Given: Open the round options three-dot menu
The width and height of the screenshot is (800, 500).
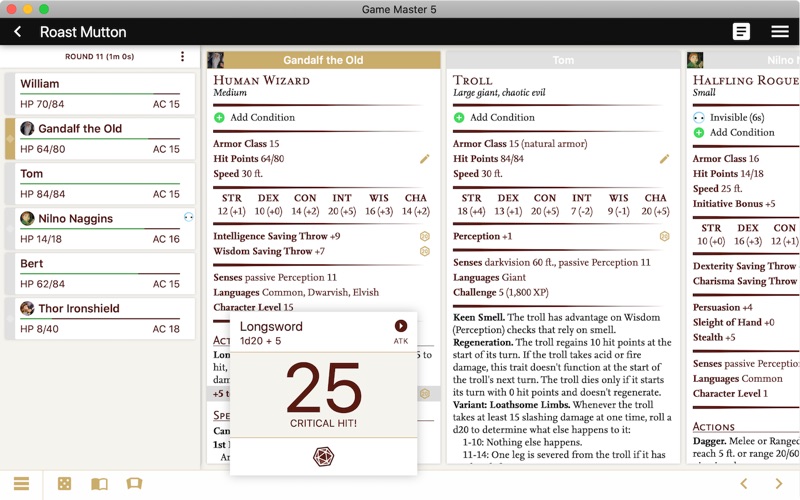Looking at the screenshot, I should coord(182,56).
